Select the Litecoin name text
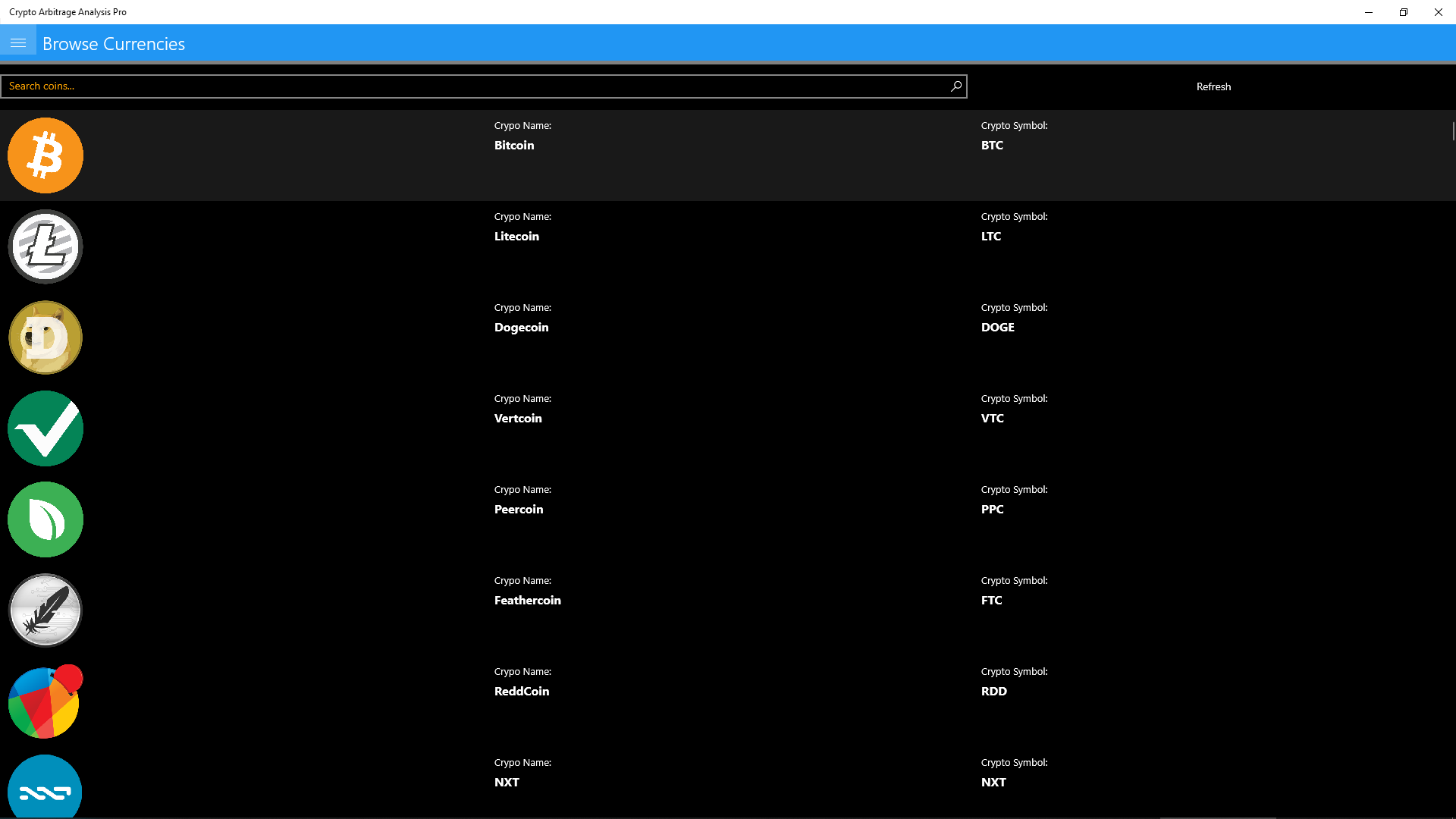This screenshot has width=1456, height=819. (x=516, y=237)
